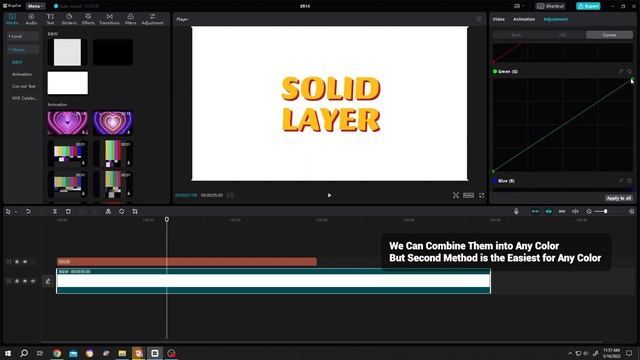Switch to the Video inspector tab
Screen dimensions: 640x360
pyautogui.click(x=498, y=19)
